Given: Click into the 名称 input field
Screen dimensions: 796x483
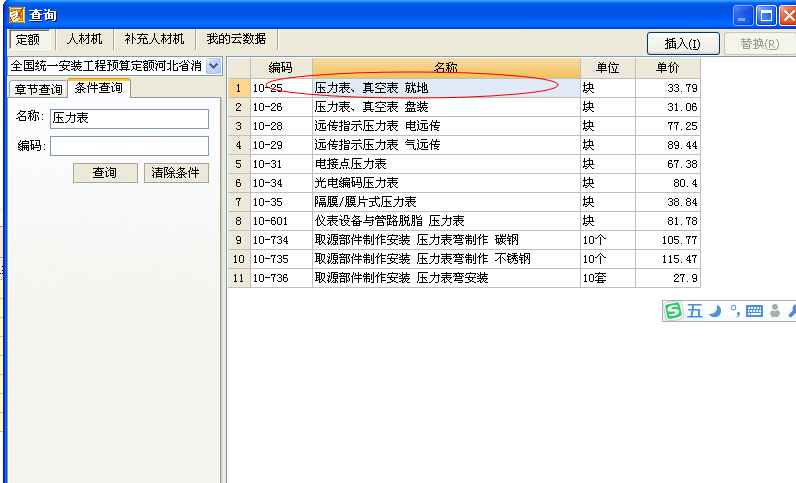Looking at the screenshot, I should click(x=129, y=119).
